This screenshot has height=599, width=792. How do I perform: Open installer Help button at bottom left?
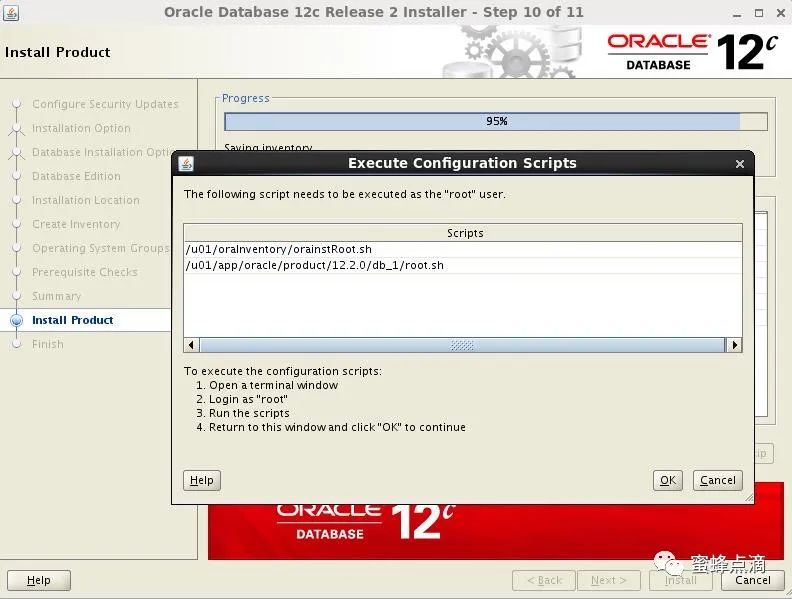(39, 580)
